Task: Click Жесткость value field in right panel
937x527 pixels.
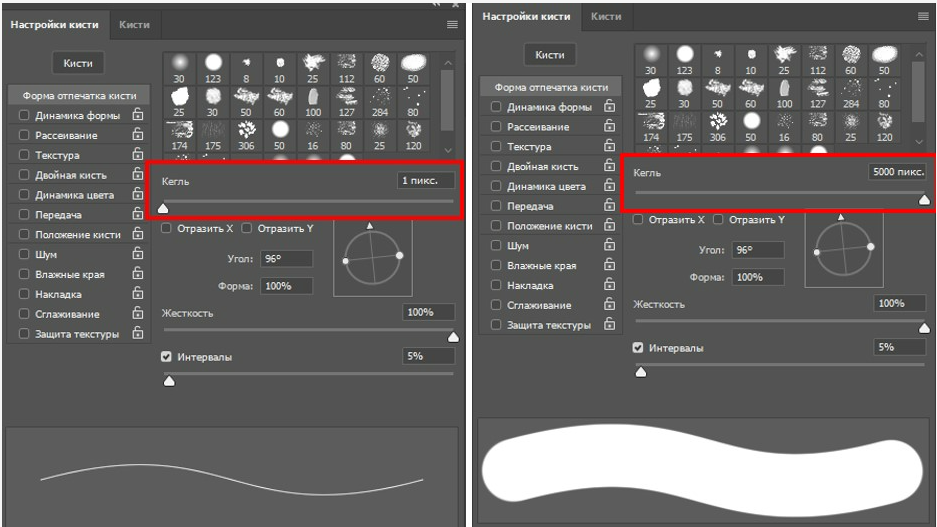Action: [900, 304]
